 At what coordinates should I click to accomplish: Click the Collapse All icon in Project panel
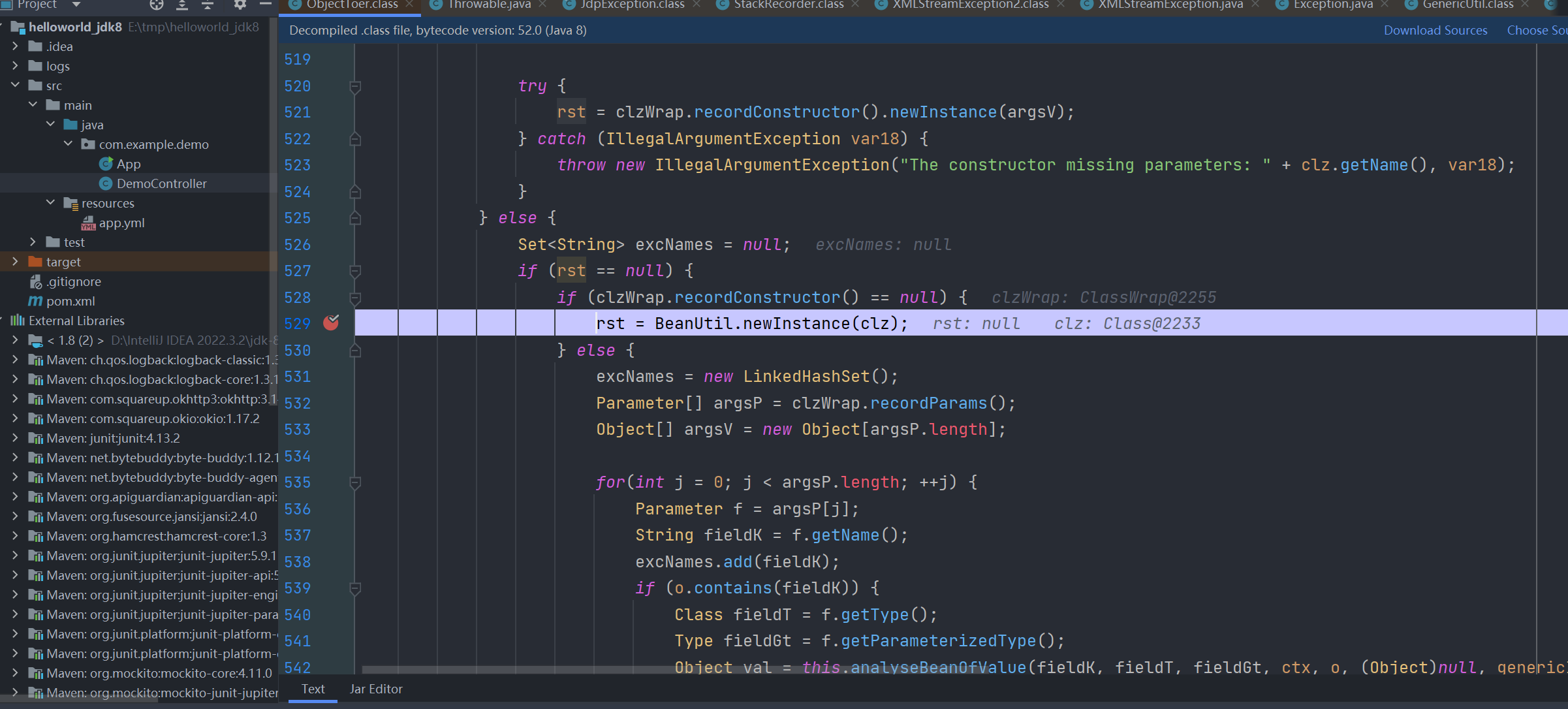click(208, 5)
